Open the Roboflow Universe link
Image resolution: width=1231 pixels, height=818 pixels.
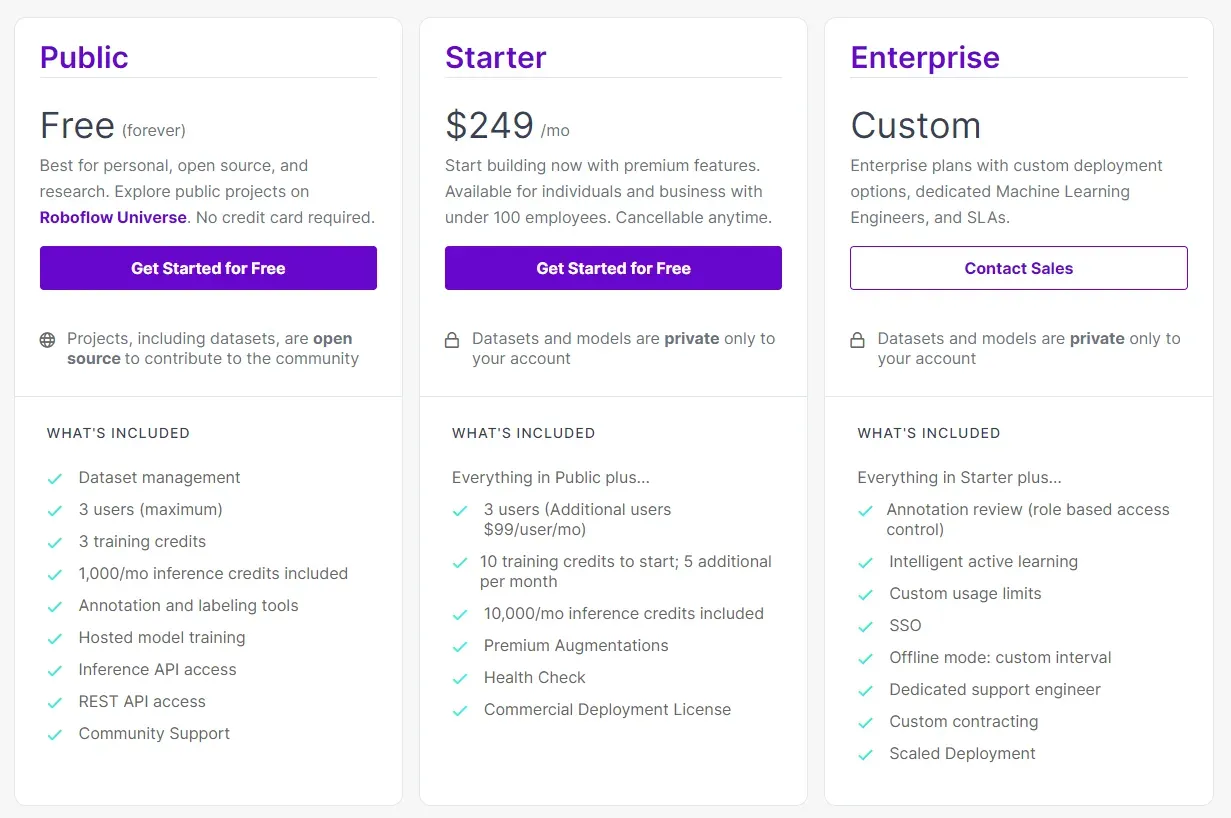113,217
